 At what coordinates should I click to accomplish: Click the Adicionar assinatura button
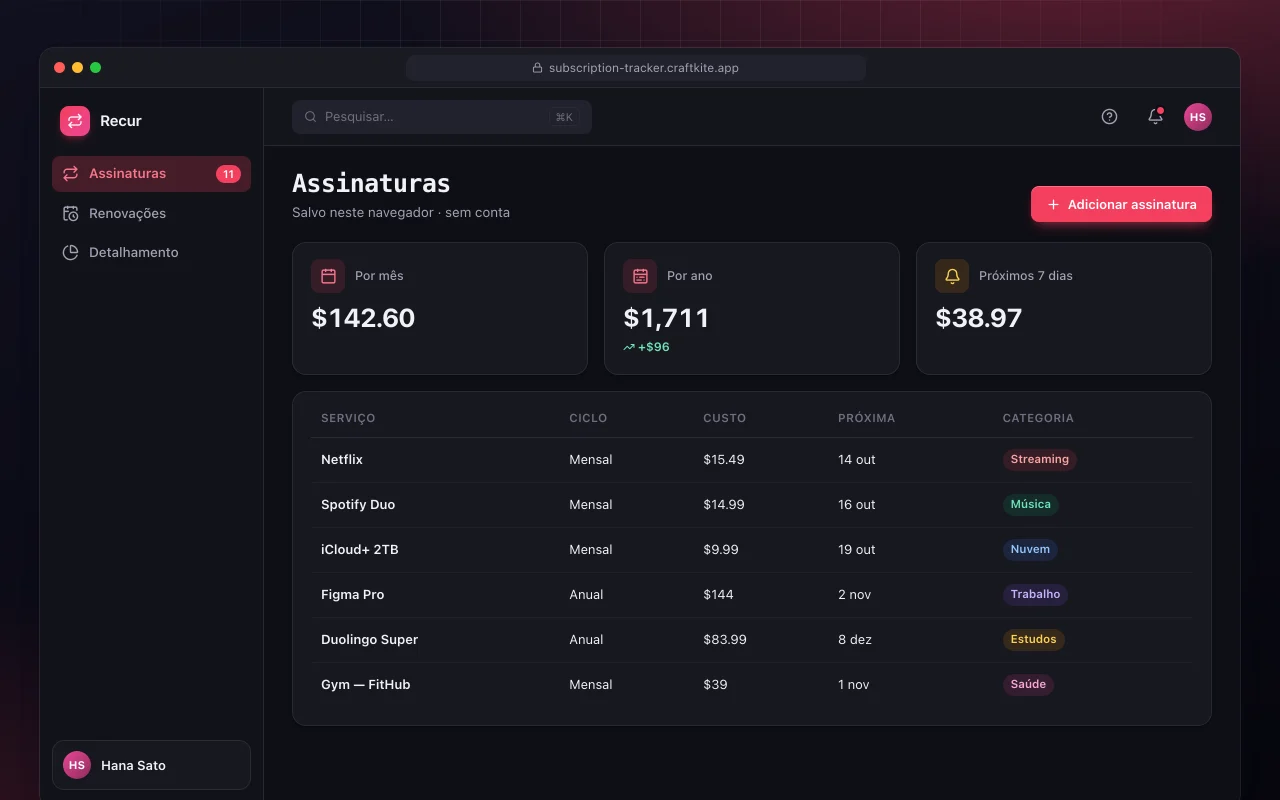1121,204
